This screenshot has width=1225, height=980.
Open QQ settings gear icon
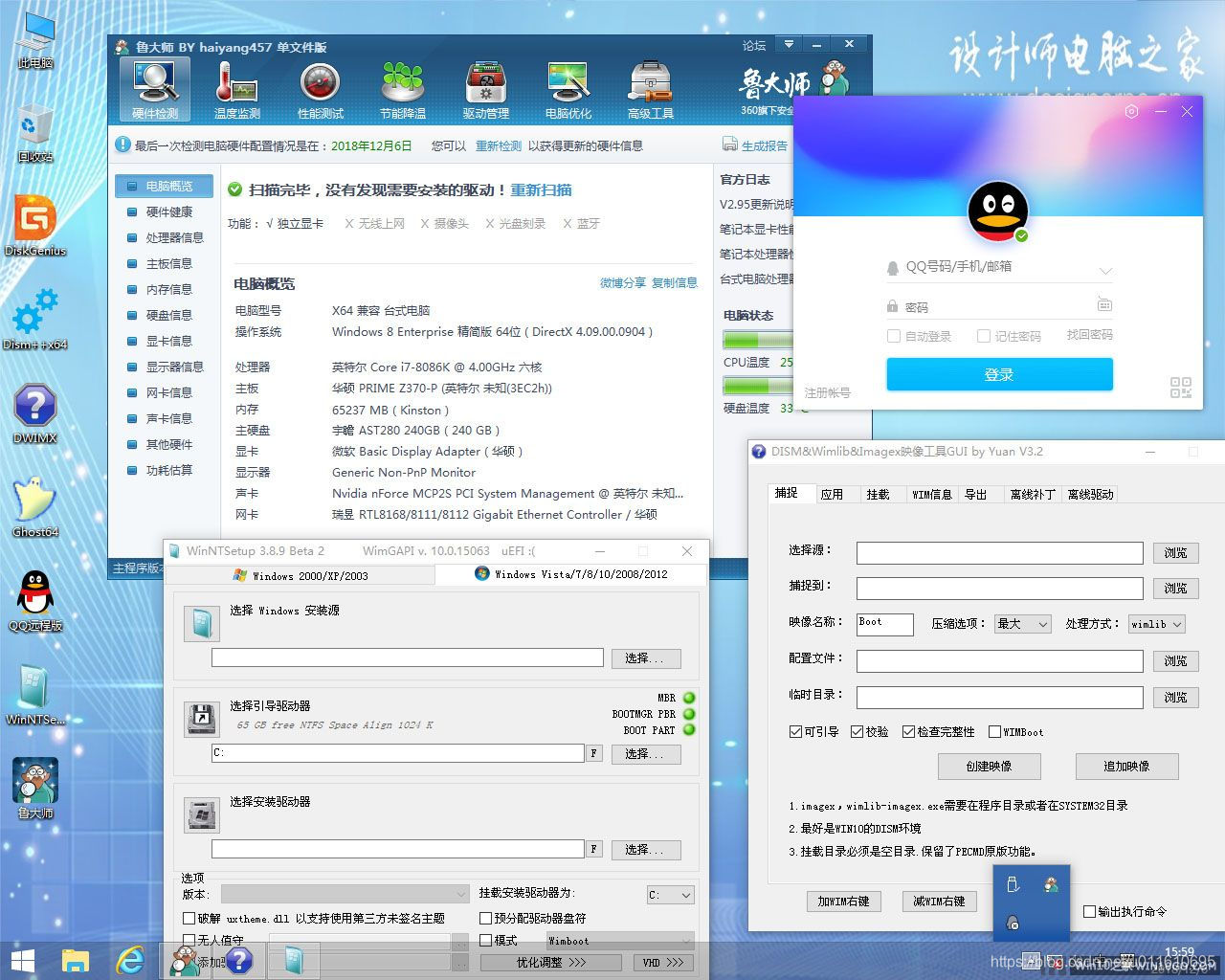coord(1132,111)
